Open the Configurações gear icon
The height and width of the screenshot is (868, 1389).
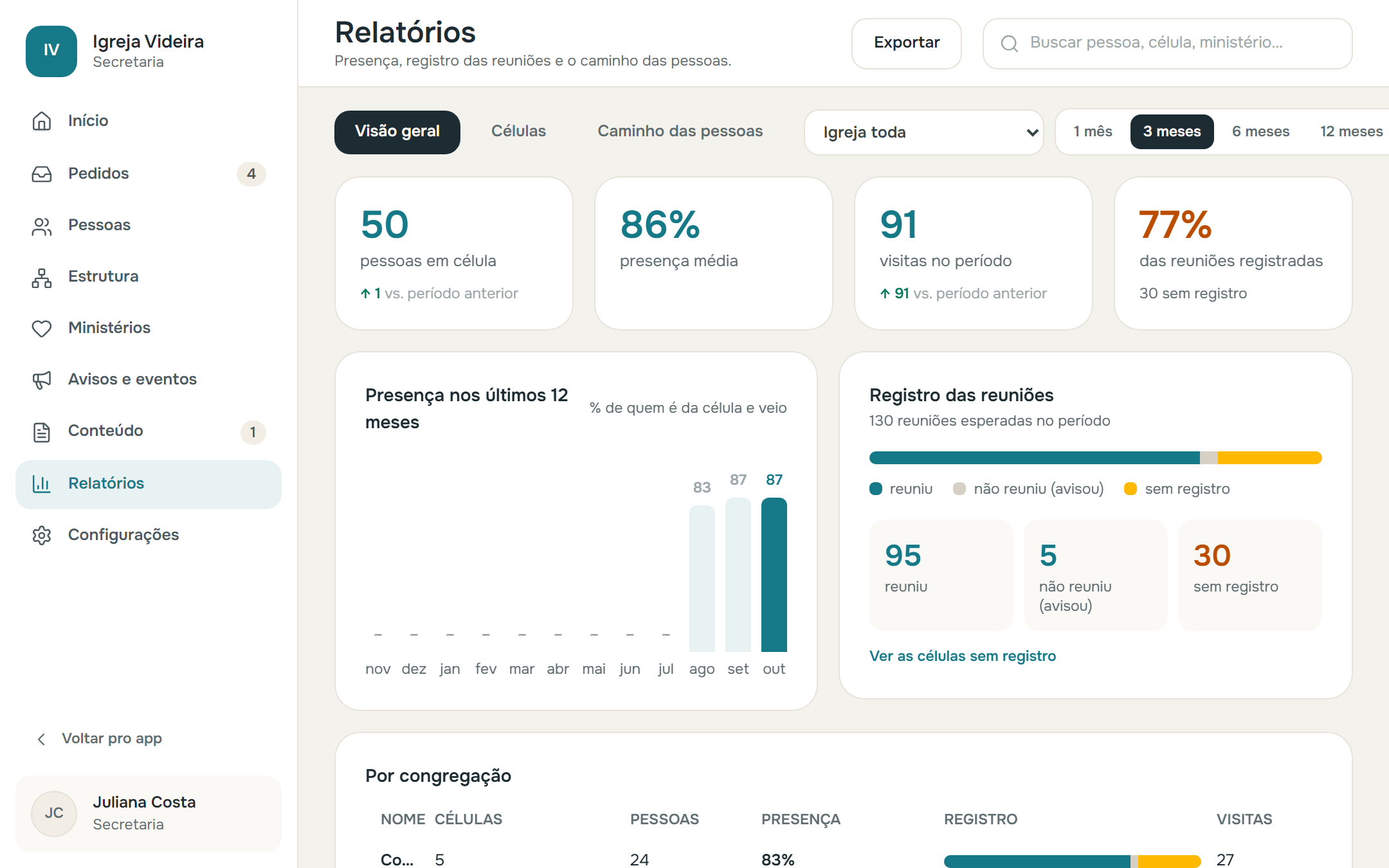[x=42, y=535]
